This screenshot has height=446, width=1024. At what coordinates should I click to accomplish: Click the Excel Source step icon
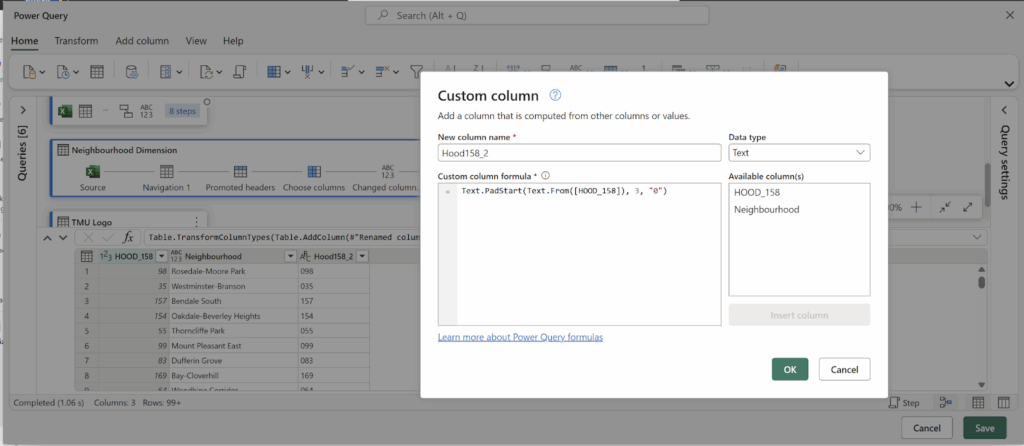(x=93, y=172)
